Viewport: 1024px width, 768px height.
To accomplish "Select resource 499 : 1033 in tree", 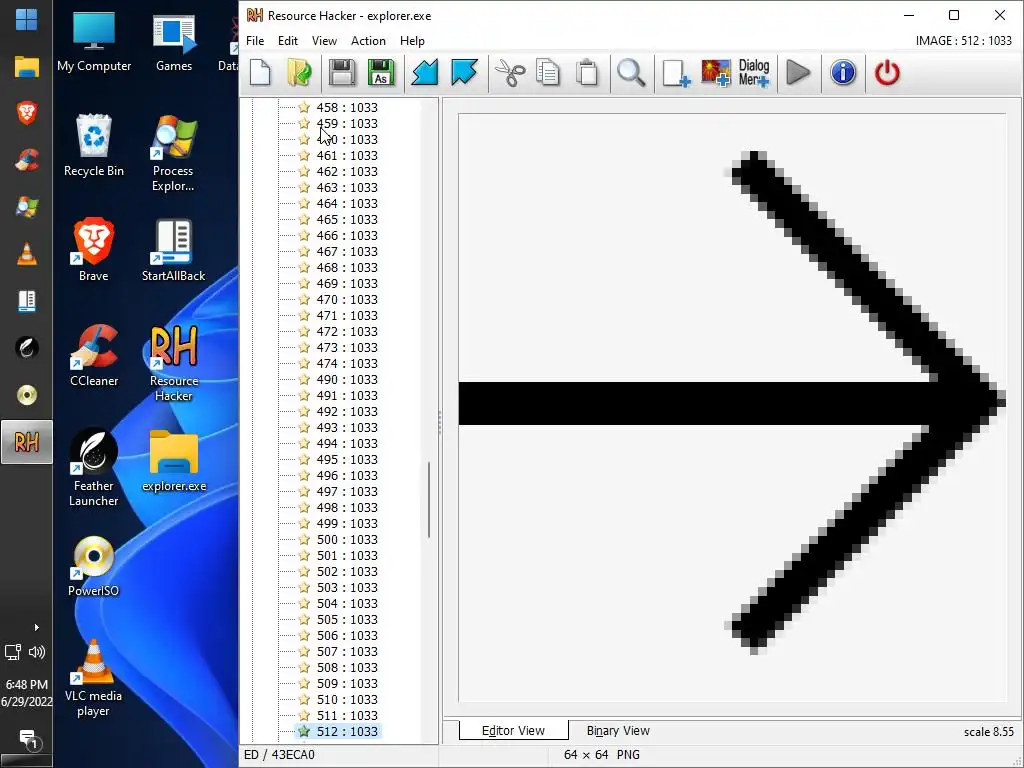I will tap(347, 523).
